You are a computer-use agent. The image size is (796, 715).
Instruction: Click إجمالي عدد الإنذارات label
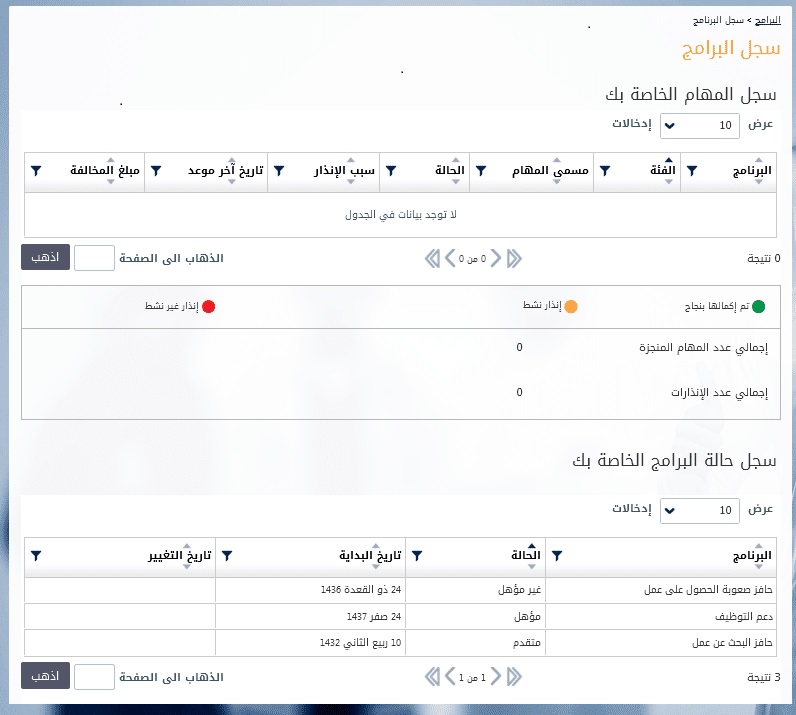(719, 393)
